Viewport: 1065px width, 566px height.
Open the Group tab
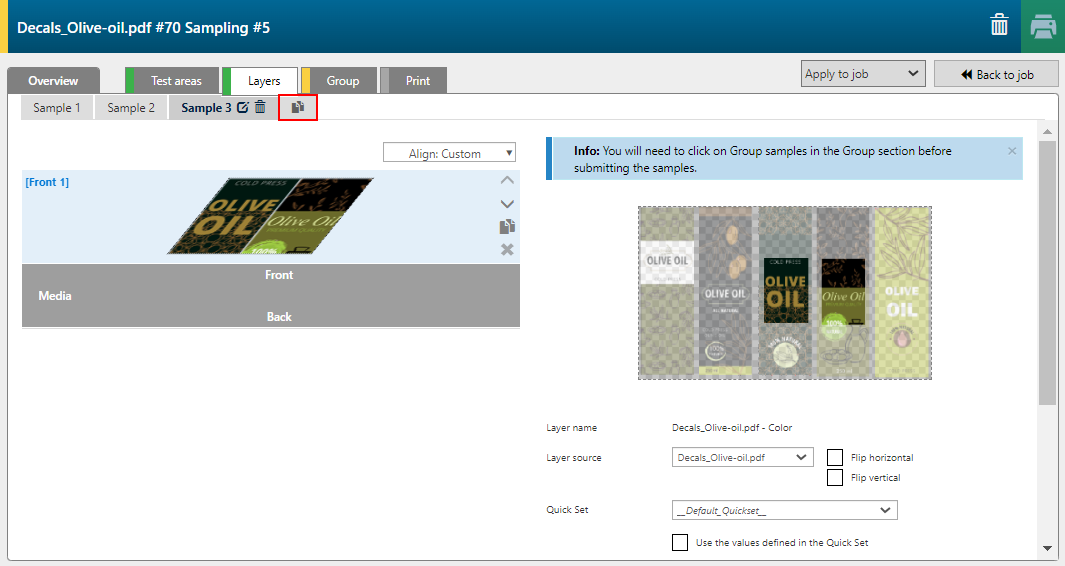point(342,81)
